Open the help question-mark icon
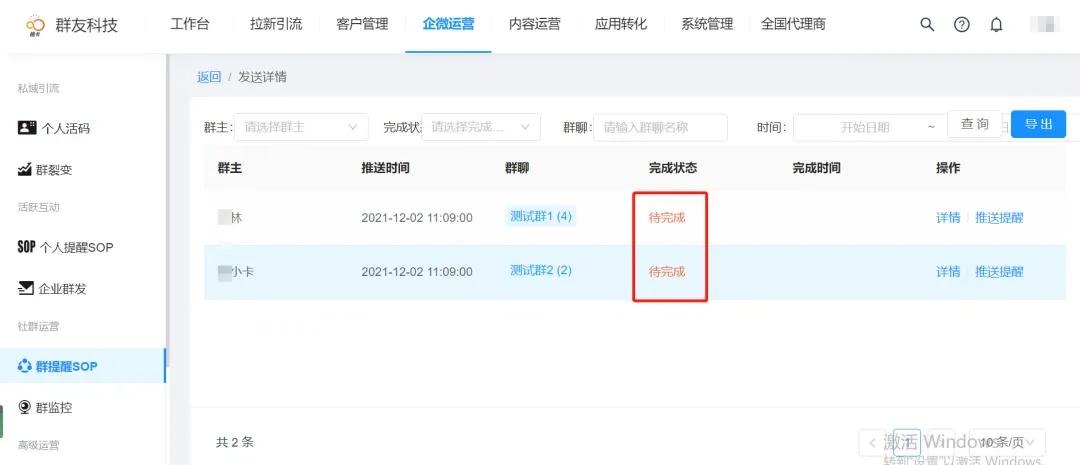Viewport: 1080px width, 465px height. click(x=962, y=25)
